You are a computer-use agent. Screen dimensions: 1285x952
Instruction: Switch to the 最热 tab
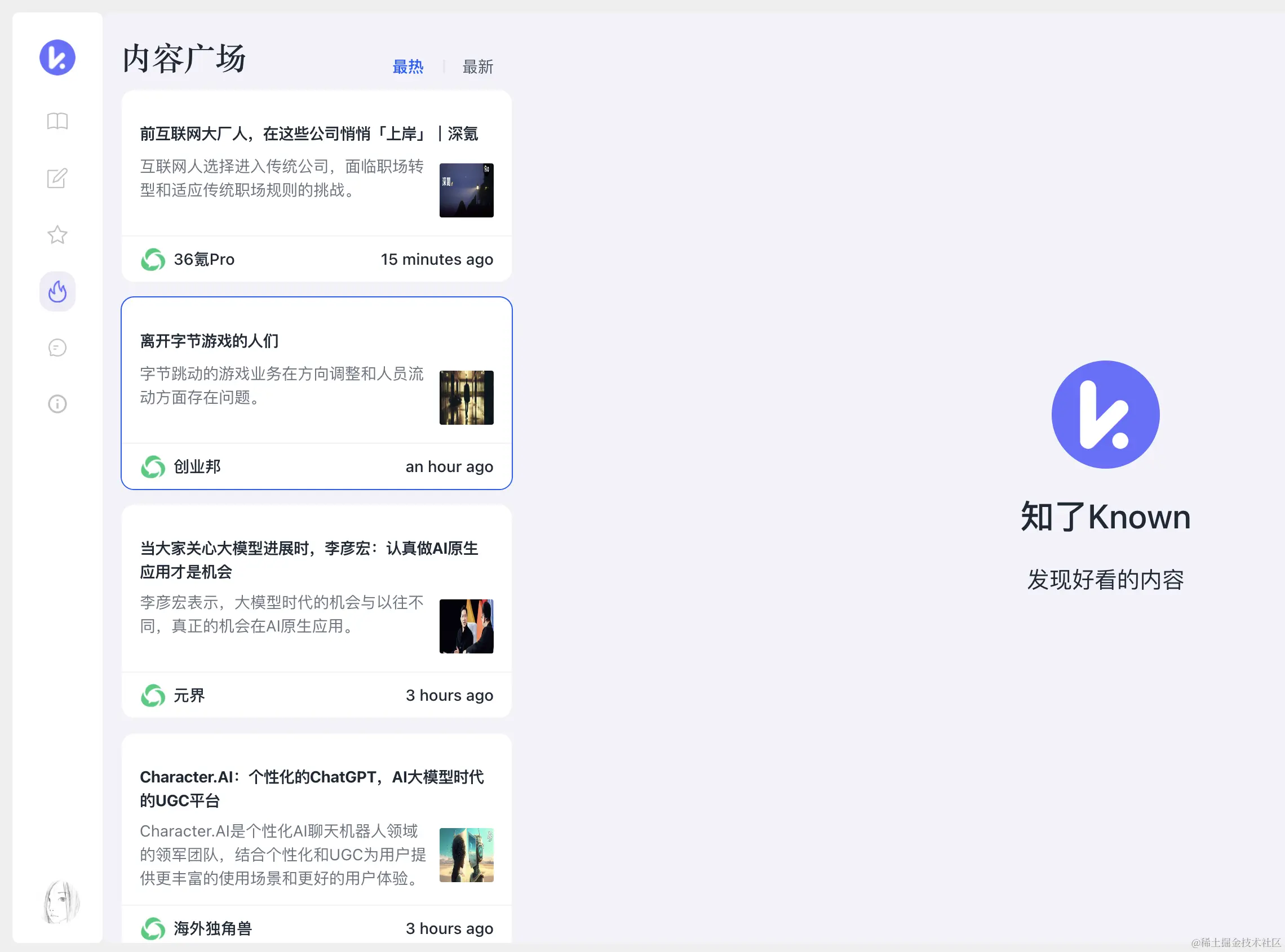(408, 67)
